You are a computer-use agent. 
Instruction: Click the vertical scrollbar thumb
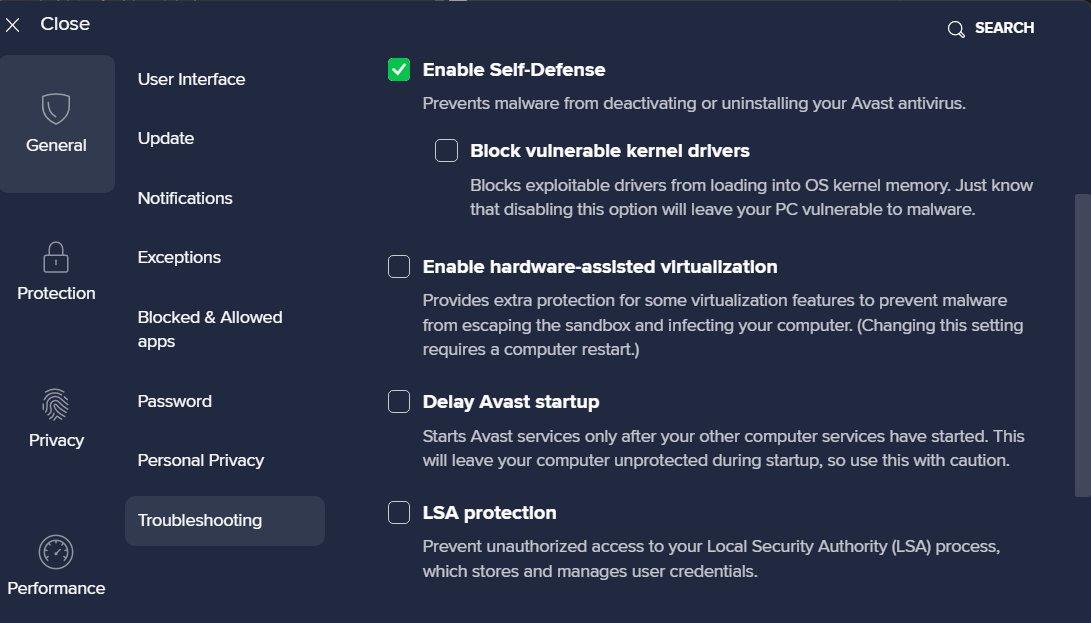[x=1082, y=345]
